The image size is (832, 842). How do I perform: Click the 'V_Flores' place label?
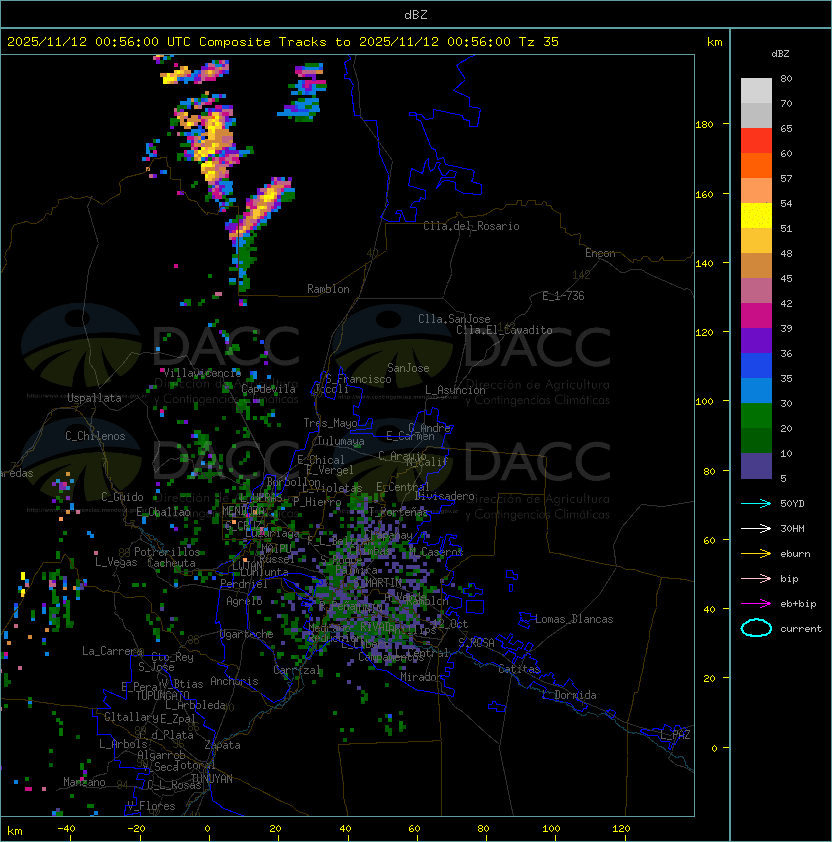click(151, 806)
